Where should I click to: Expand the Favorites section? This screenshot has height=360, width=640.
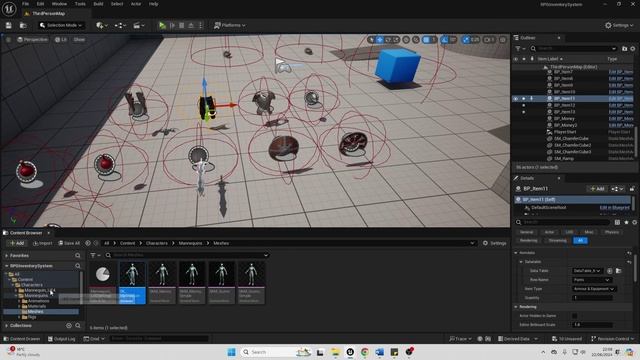pyautogui.click(x=7, y=256)
